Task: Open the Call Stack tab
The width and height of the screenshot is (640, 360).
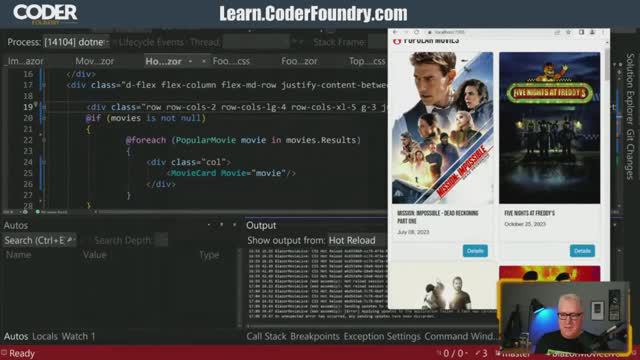Action: point(266,336)
